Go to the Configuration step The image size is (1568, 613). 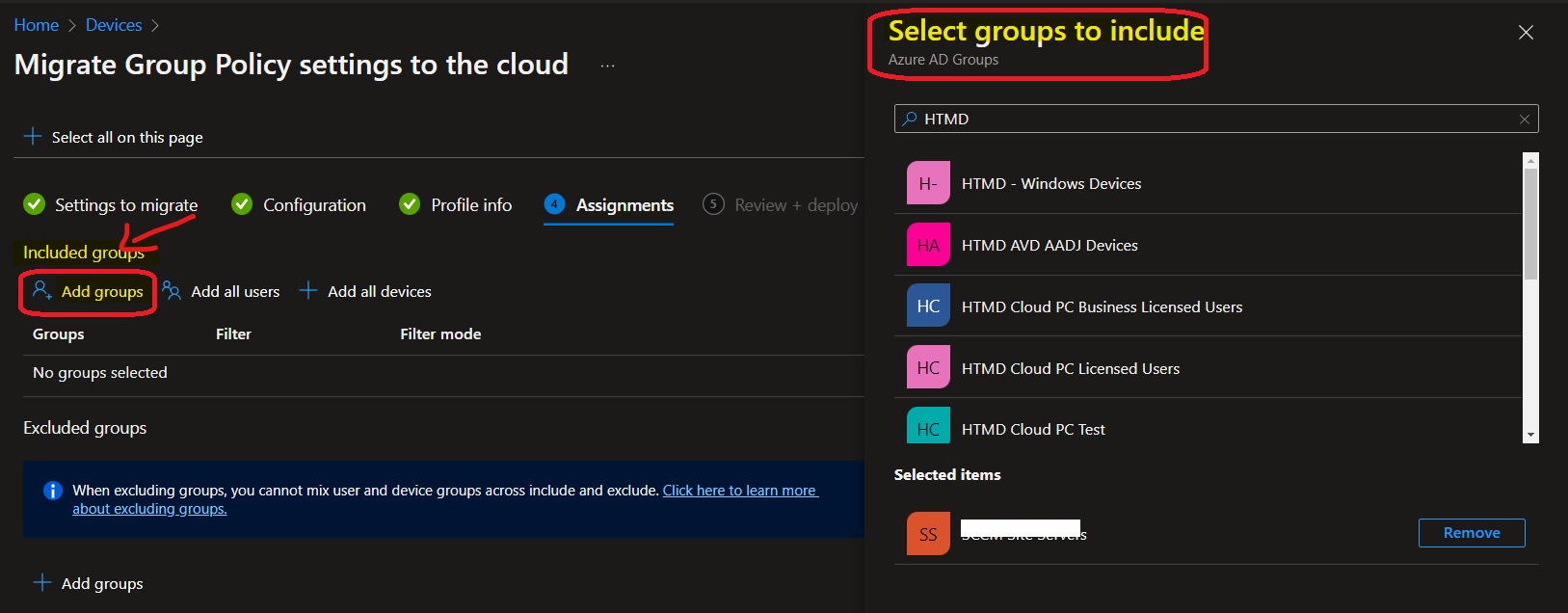tap(299, 204)
